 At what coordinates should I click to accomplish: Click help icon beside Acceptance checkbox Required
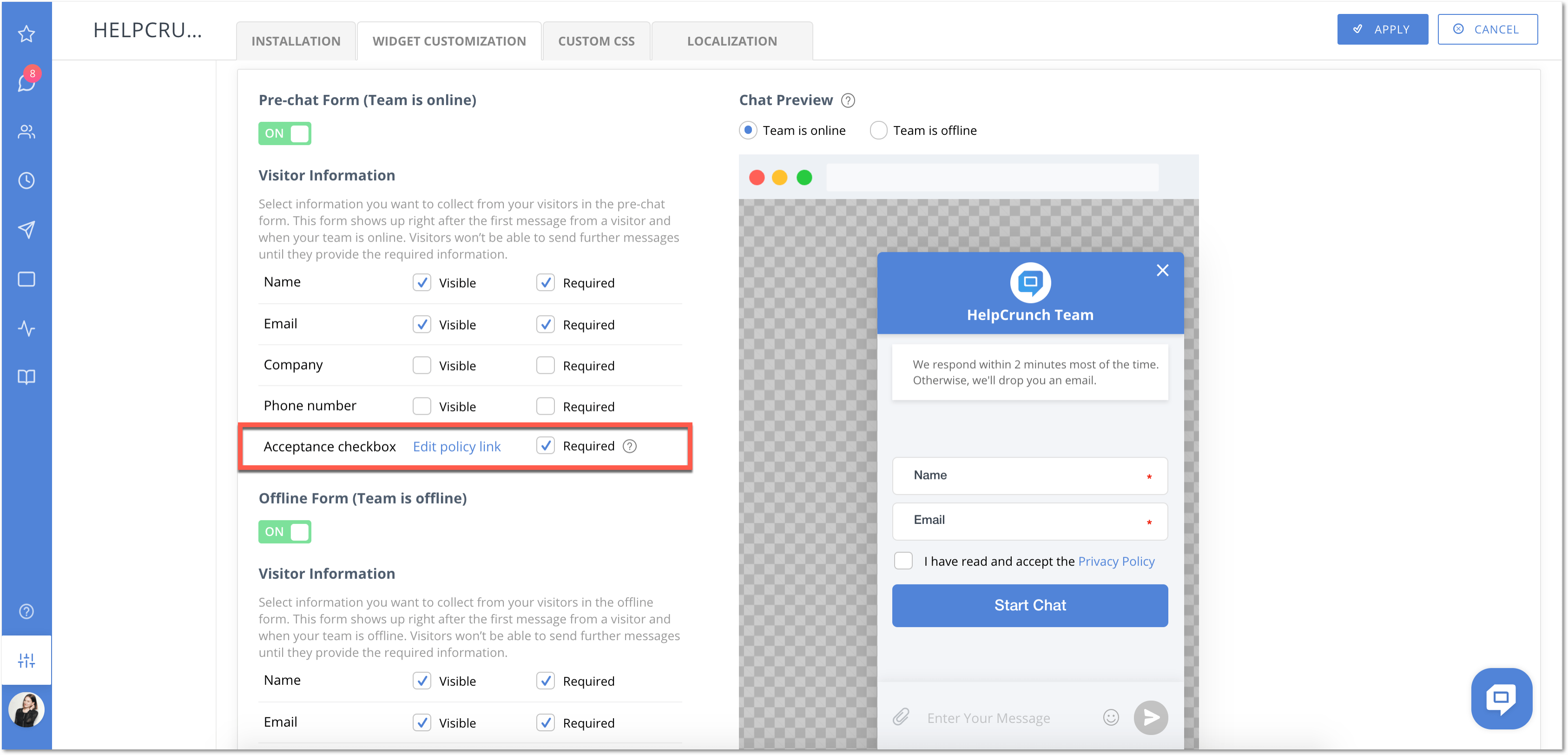click(630, 446)
